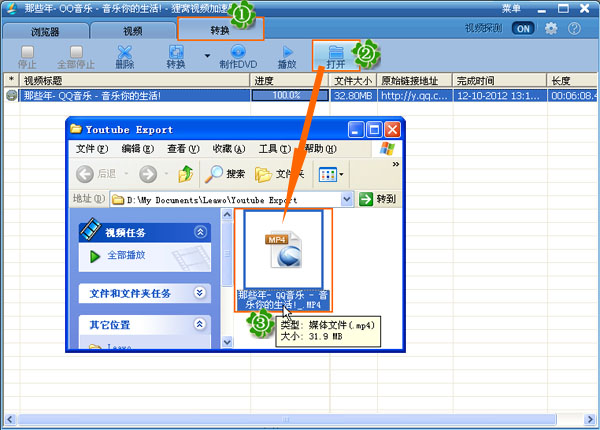Click the main horizontal scrollbar left arrow
The image size is (600, 430).
[10, 419]
